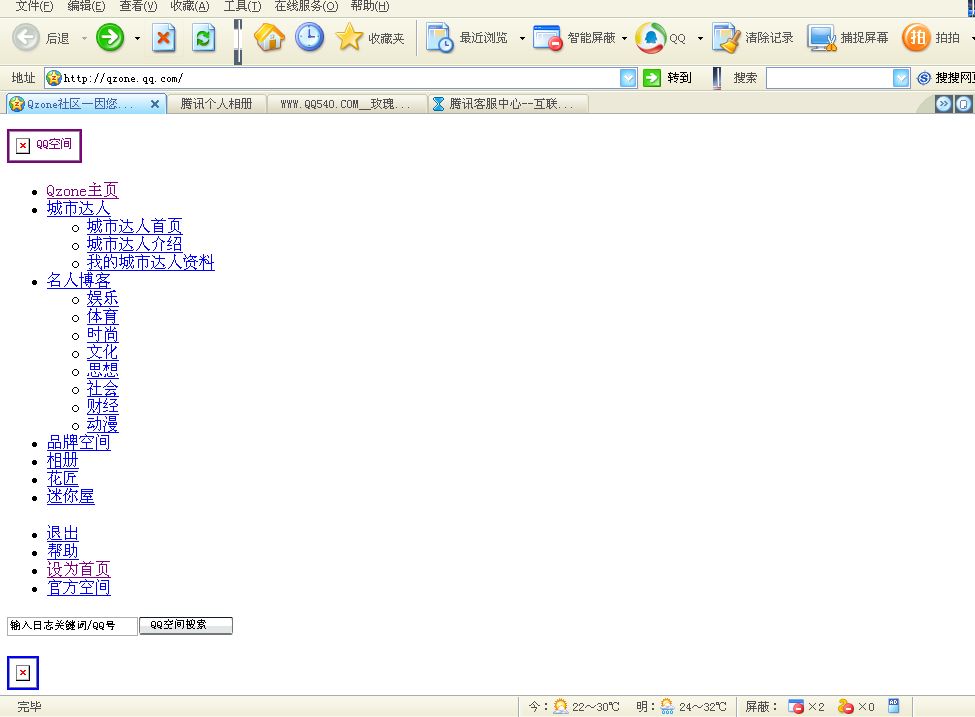The image size is (975, 717).
Task: Open the 品牌空间 link
Action: (78, 443)
